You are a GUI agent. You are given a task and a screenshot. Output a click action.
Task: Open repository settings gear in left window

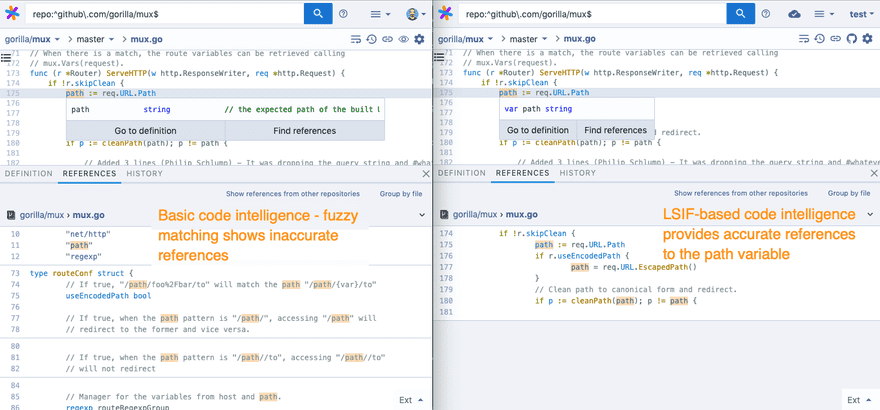(x=419, y=39)
